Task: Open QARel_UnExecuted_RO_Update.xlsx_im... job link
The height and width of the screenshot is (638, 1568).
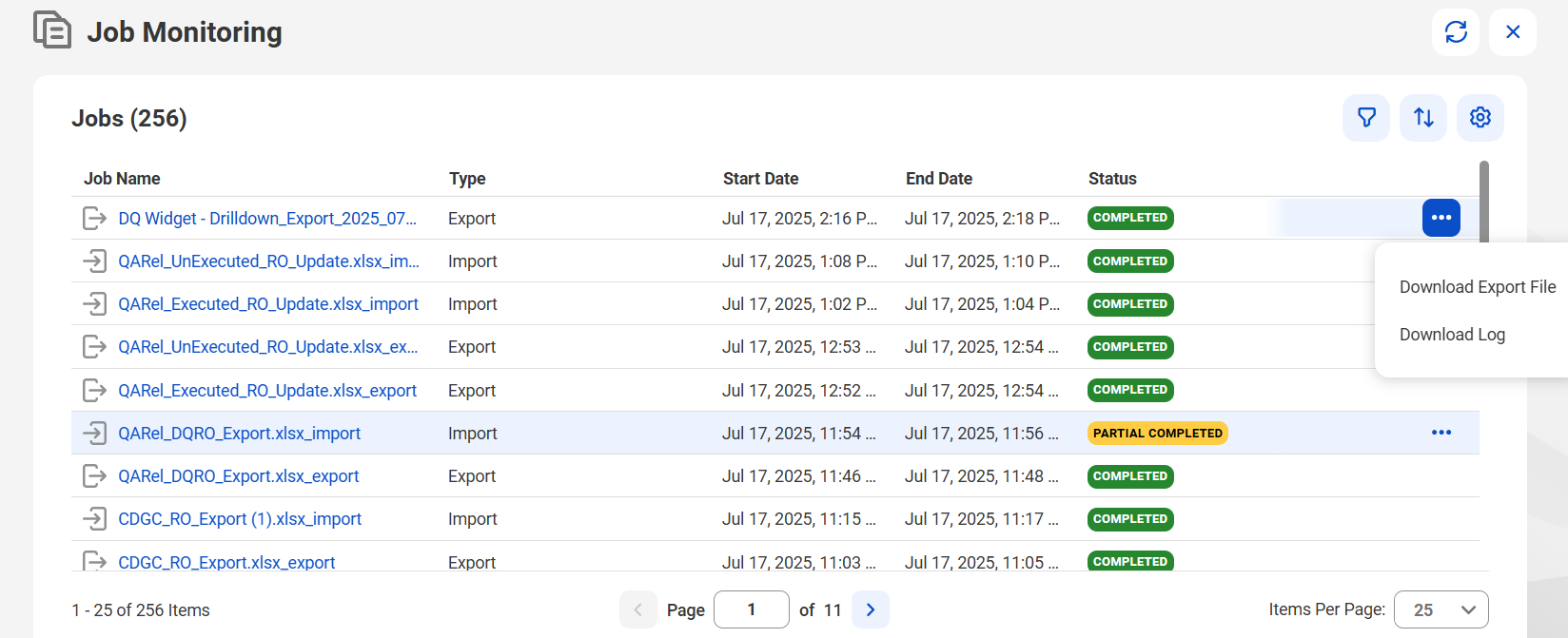Action: click(268, 261)
